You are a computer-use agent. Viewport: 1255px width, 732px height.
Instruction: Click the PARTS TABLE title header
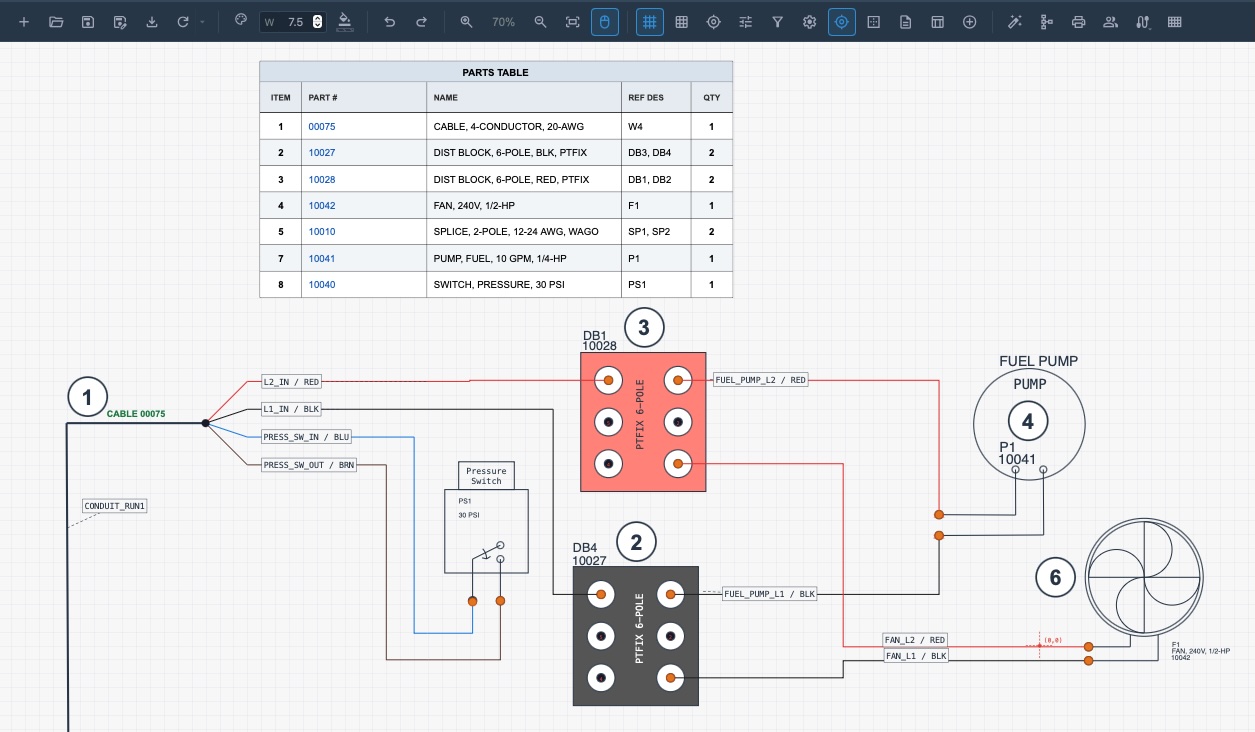496,72
